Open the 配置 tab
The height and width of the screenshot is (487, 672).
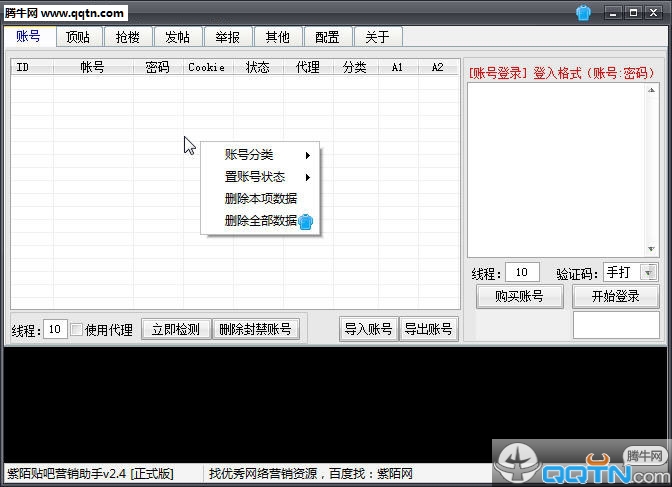click(327, 37)
